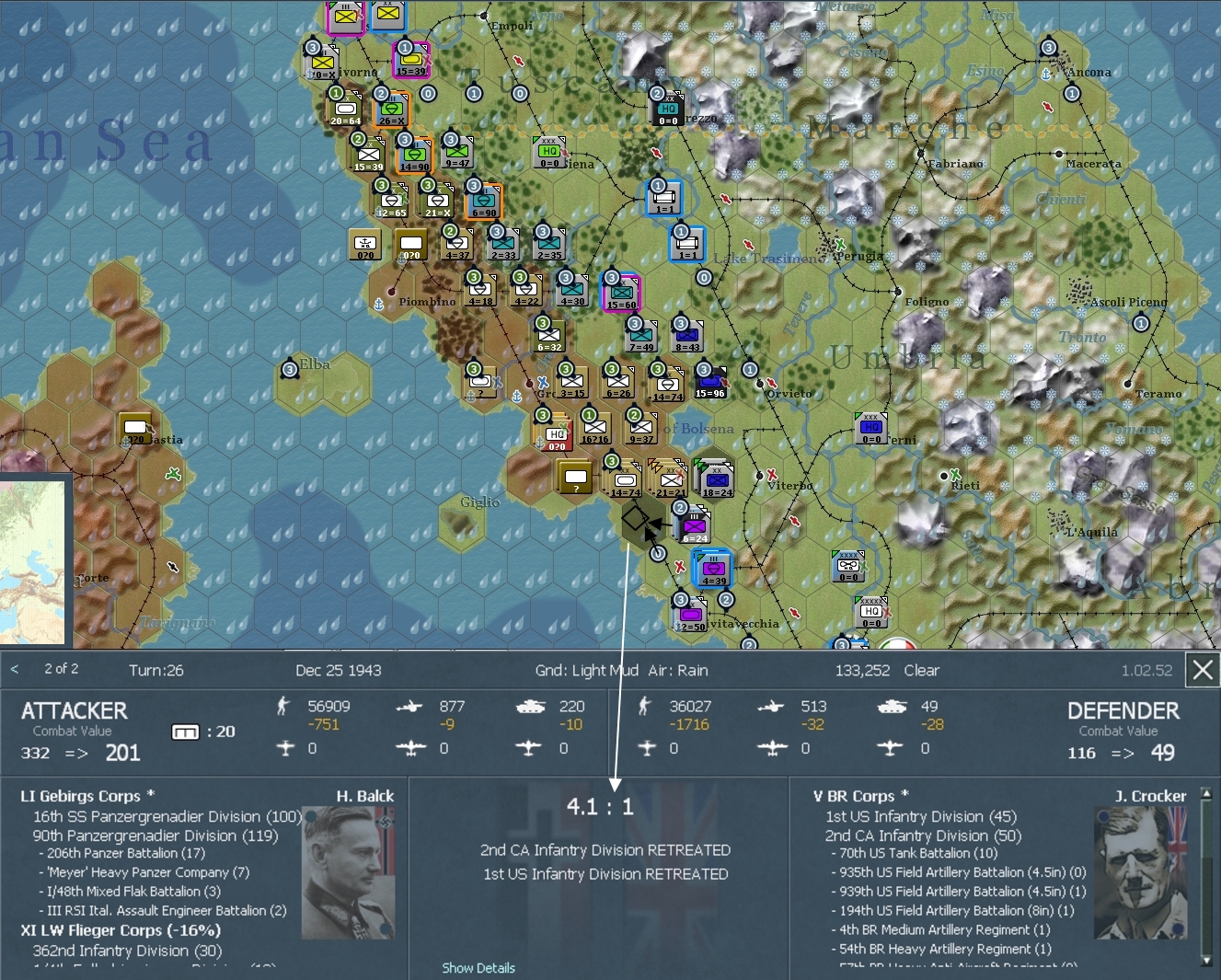Select the V BR Corps header
Viewport: 1221px width, 980px height.
tap(861, 796)
